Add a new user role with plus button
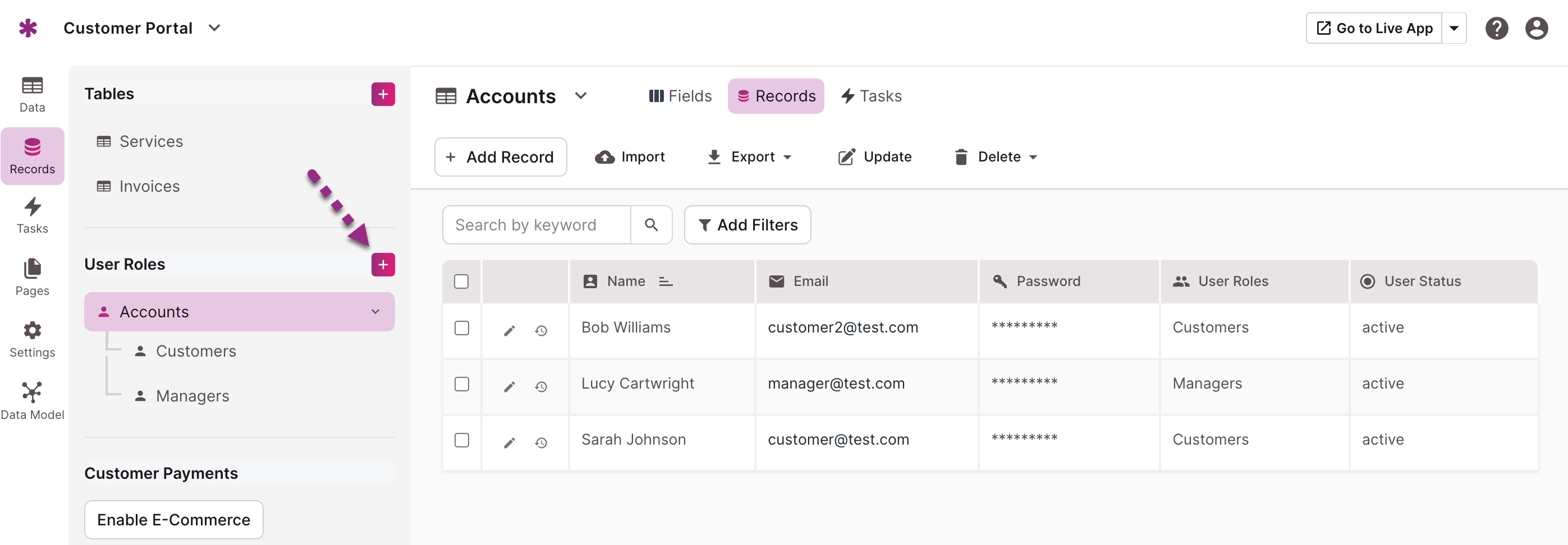 [383, 265]
